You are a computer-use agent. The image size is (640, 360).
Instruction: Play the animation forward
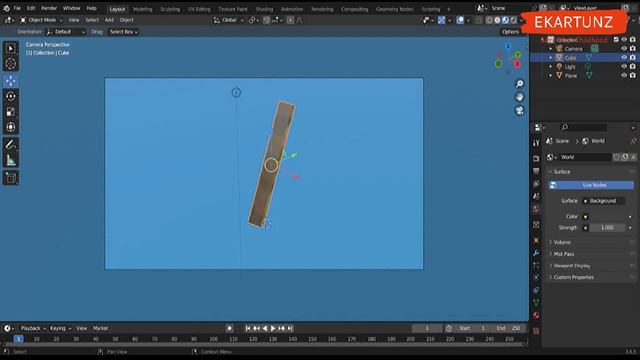pos(273,328)
